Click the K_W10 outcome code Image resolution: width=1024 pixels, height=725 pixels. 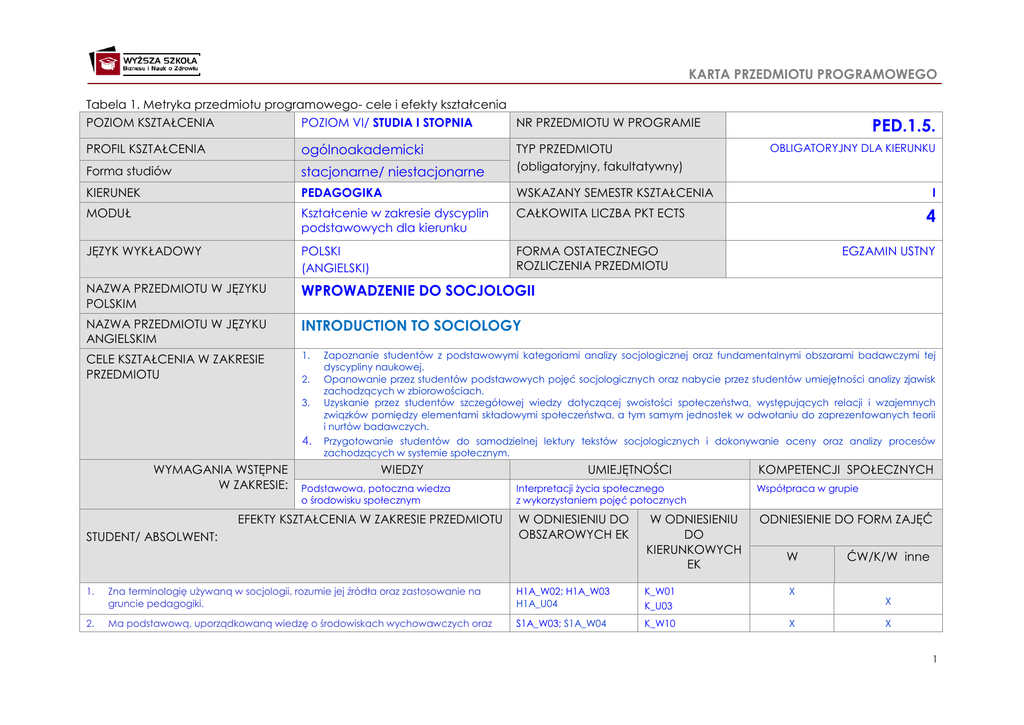(x=660, y=624)
